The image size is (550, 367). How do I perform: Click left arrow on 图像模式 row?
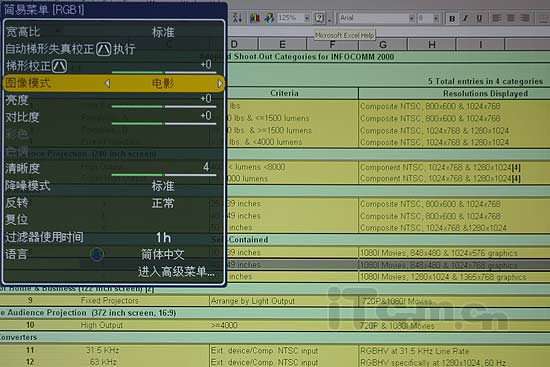108,84
